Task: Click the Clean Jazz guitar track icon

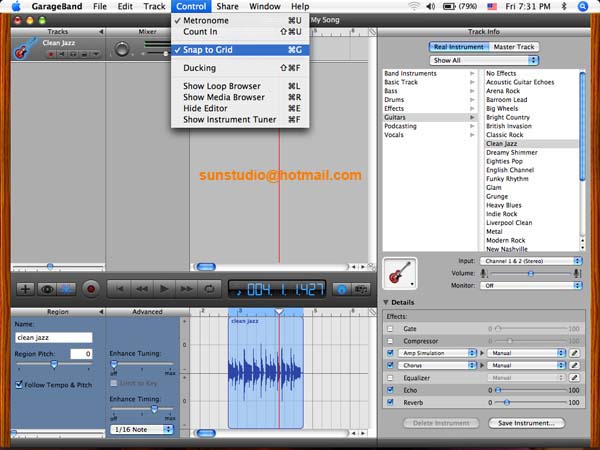Action: (x=24, y=49)
